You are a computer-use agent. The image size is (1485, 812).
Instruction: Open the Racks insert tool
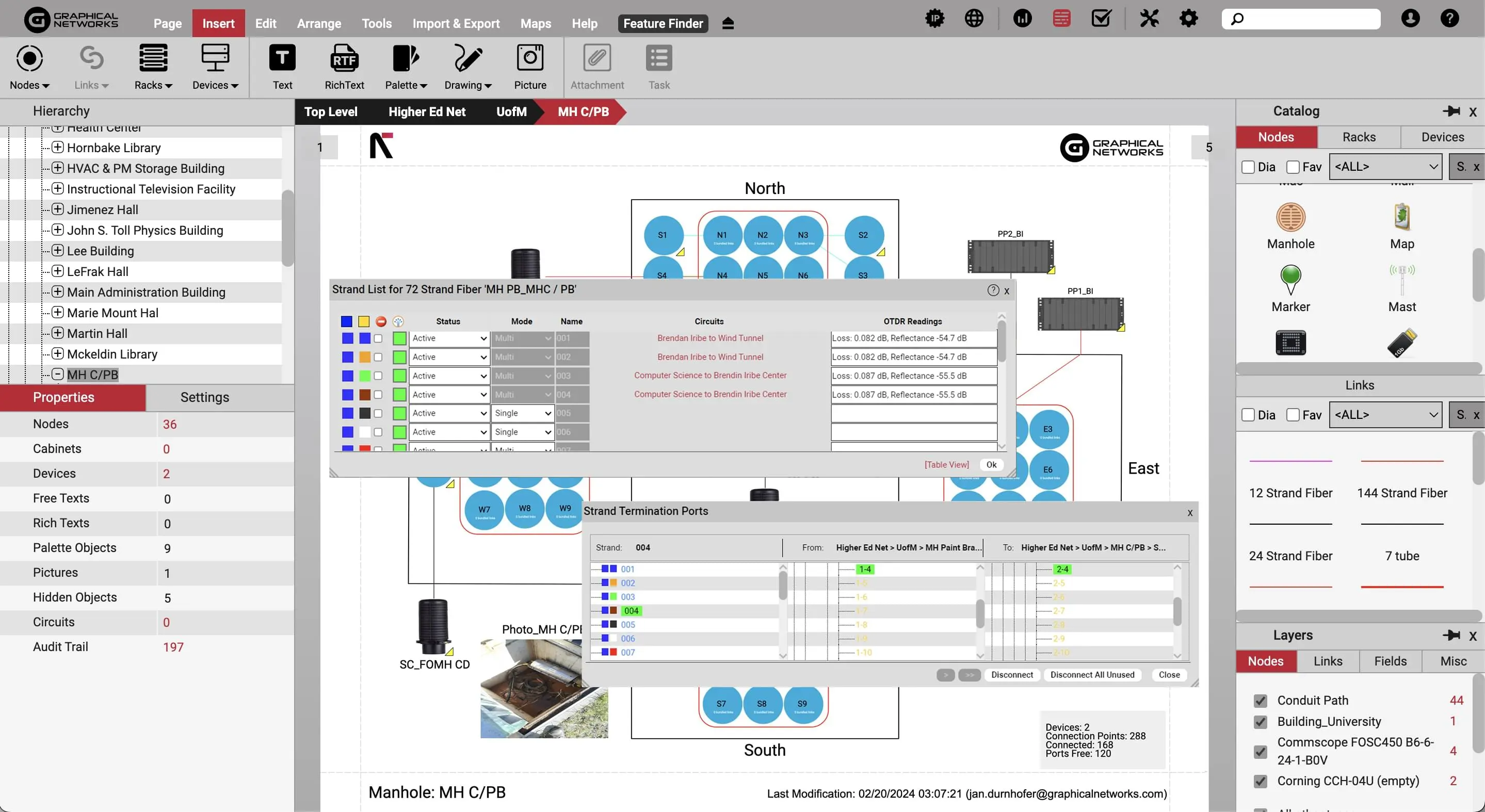153,68
